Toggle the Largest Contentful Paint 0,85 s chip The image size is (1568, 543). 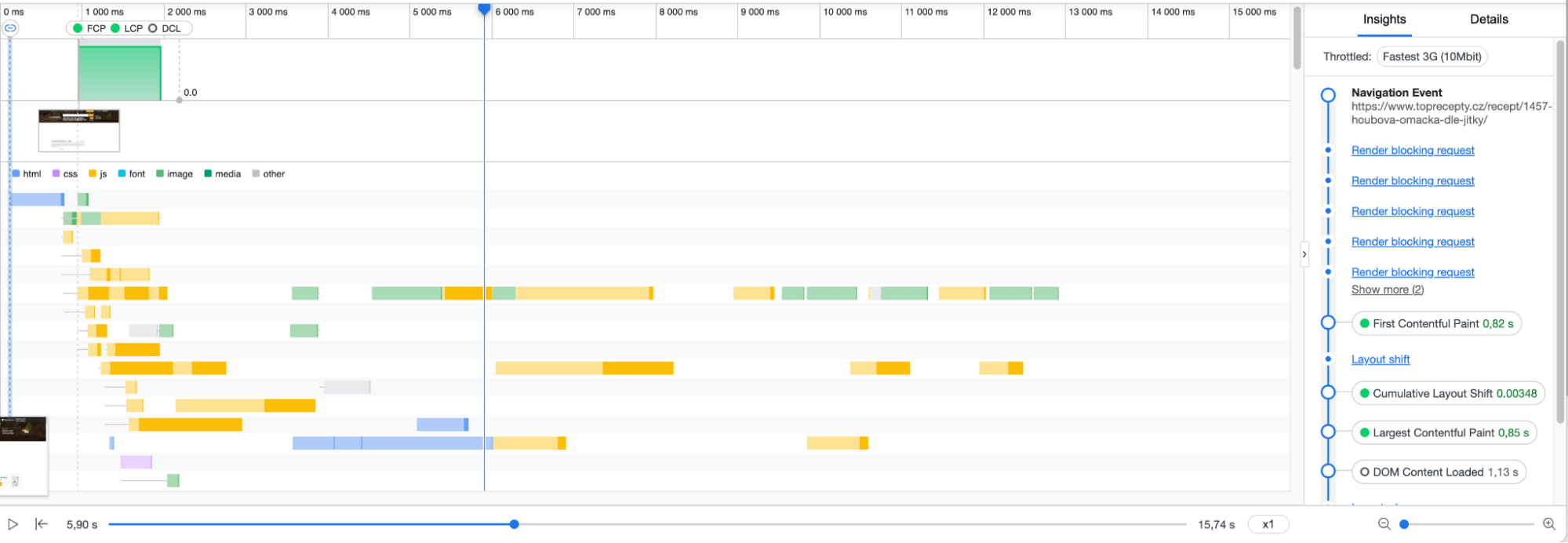pos(1443,432)
